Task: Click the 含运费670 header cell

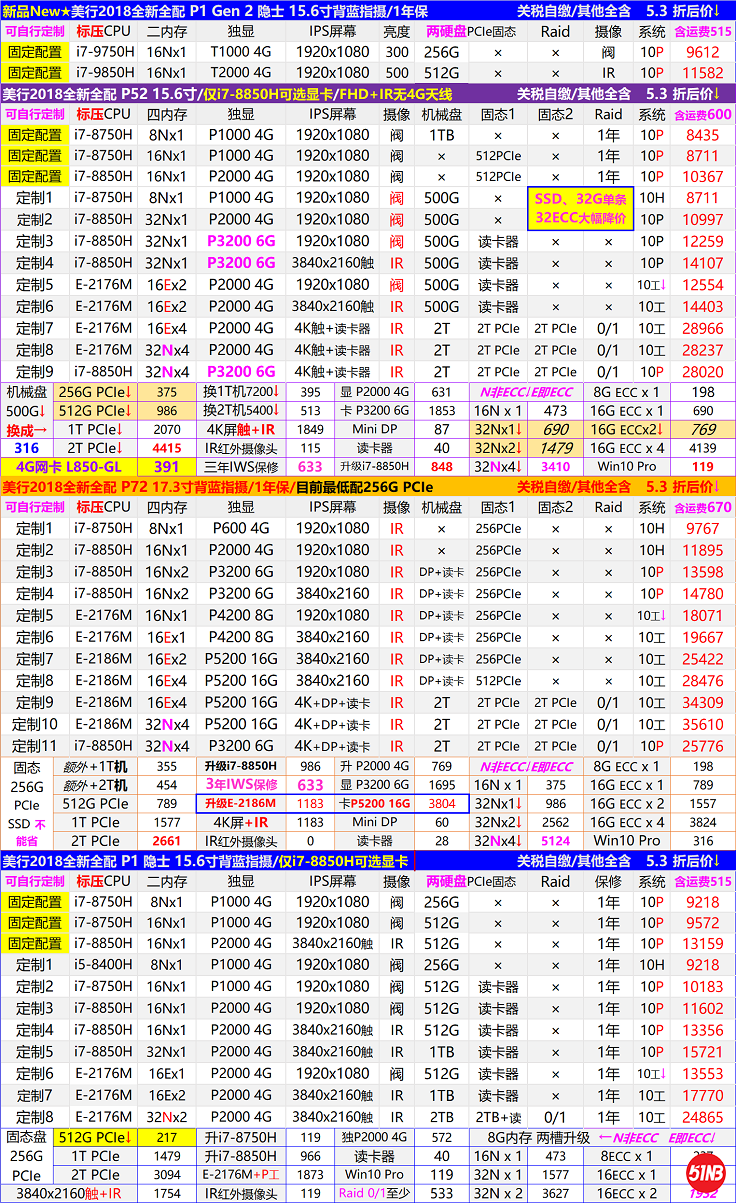Action: point(702,507)
